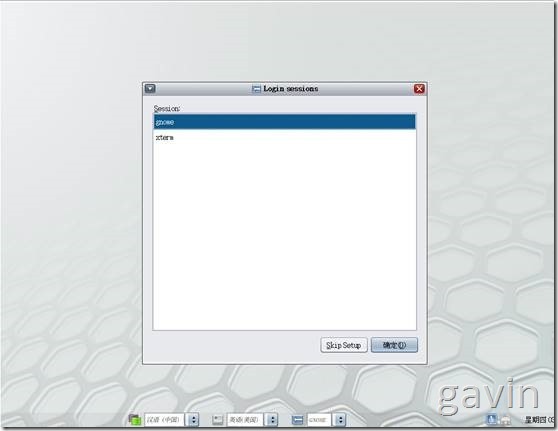Open the window menu at the dialog's top-left
Image resolution: width=558 pixels, height=431 pixels.
pos(150,88)
